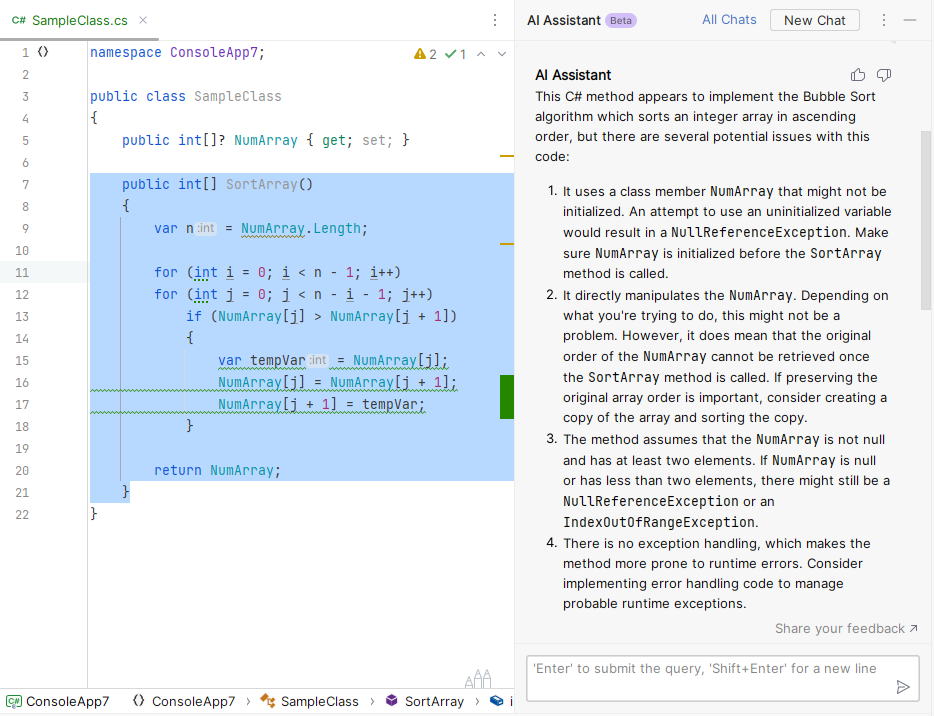Screen dimensions: 934x716
Task: Collapse the namespace region via gutter arrow
Action: click(x=45, y=52)
